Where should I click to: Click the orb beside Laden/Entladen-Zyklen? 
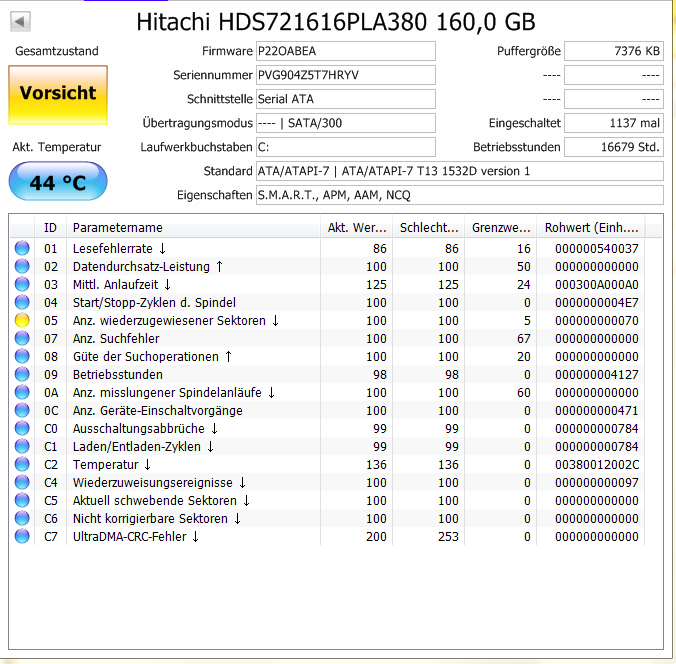(x=22, y=446)
